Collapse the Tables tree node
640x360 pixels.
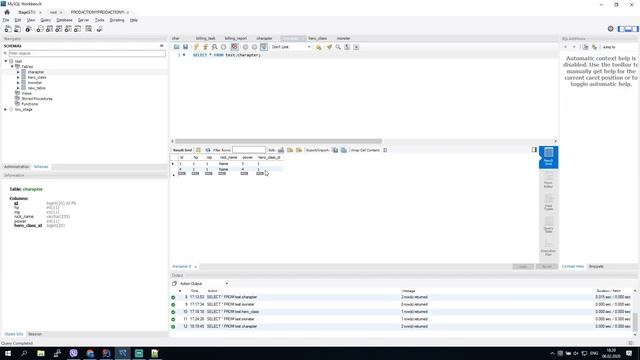[12, 67]
